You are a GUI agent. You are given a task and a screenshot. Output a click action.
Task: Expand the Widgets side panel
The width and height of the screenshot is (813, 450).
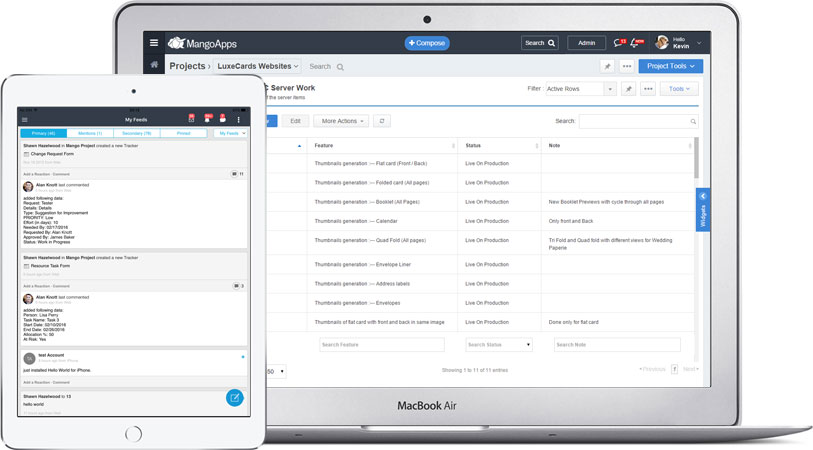click(x=703, y=209)
